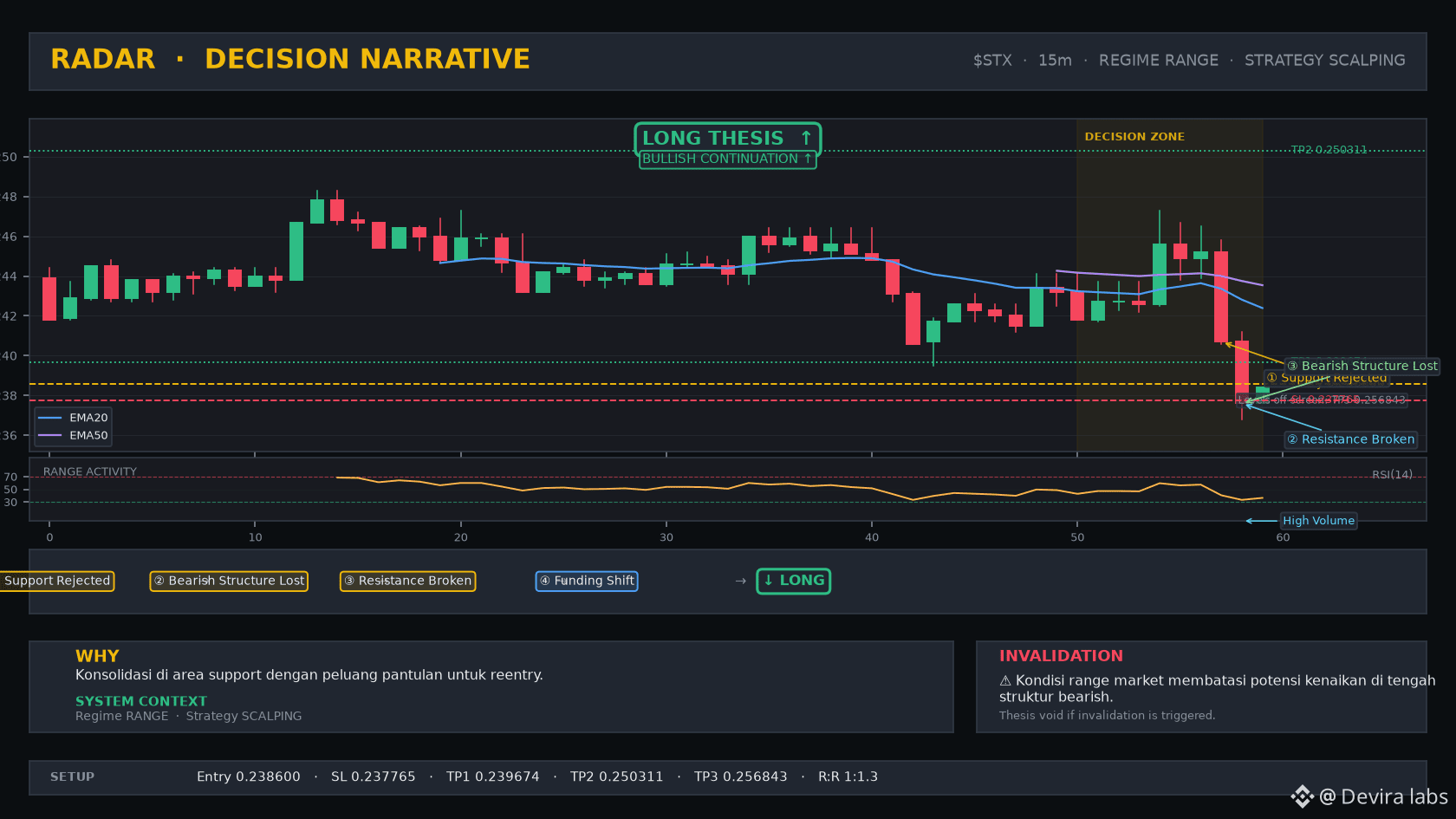Click the Bearish Structure Lost chart annotation
Image resolution: width=1456 pixels, height=819 pixels.
tap(1362, 366)
